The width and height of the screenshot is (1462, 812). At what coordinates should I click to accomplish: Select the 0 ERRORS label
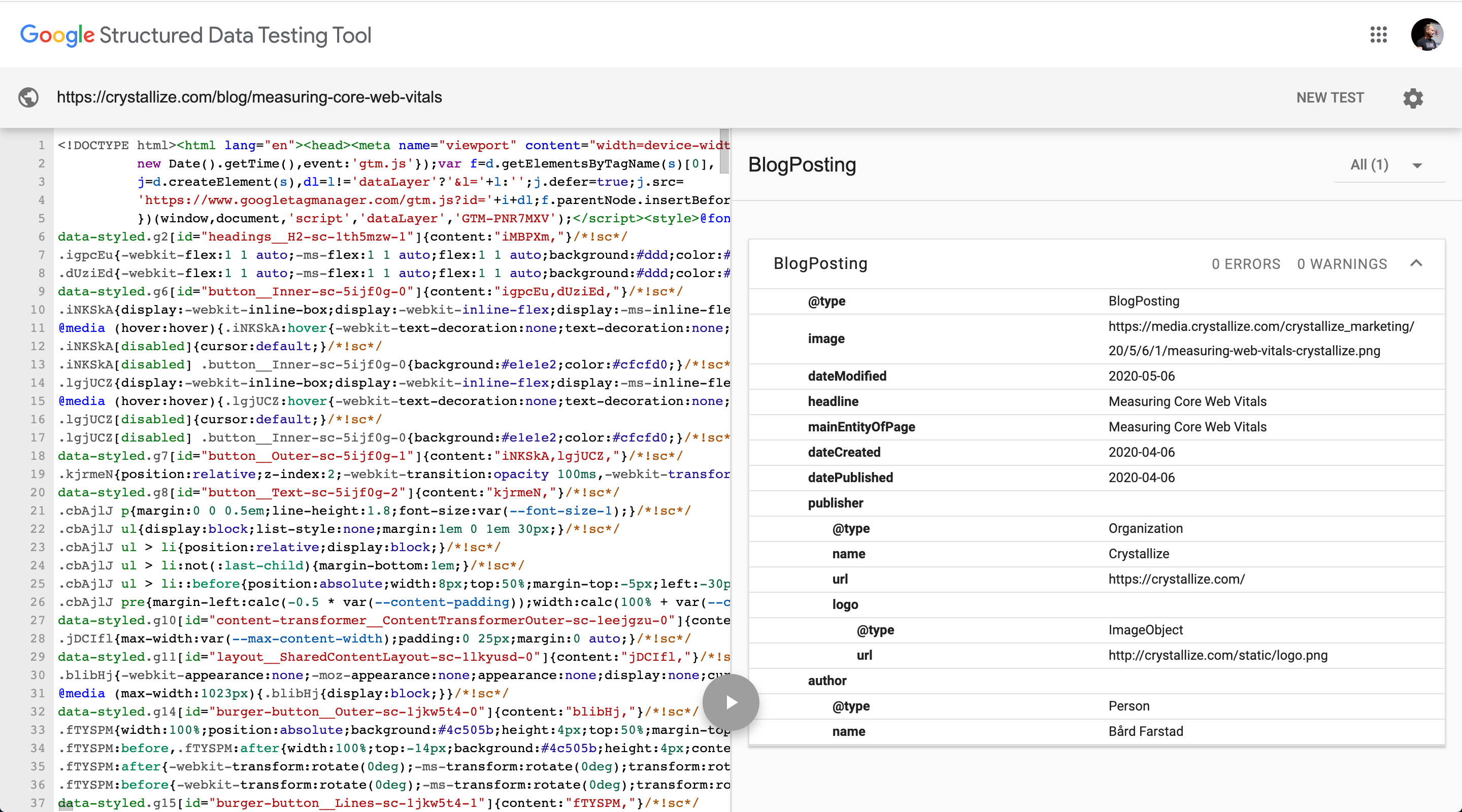1246,264
